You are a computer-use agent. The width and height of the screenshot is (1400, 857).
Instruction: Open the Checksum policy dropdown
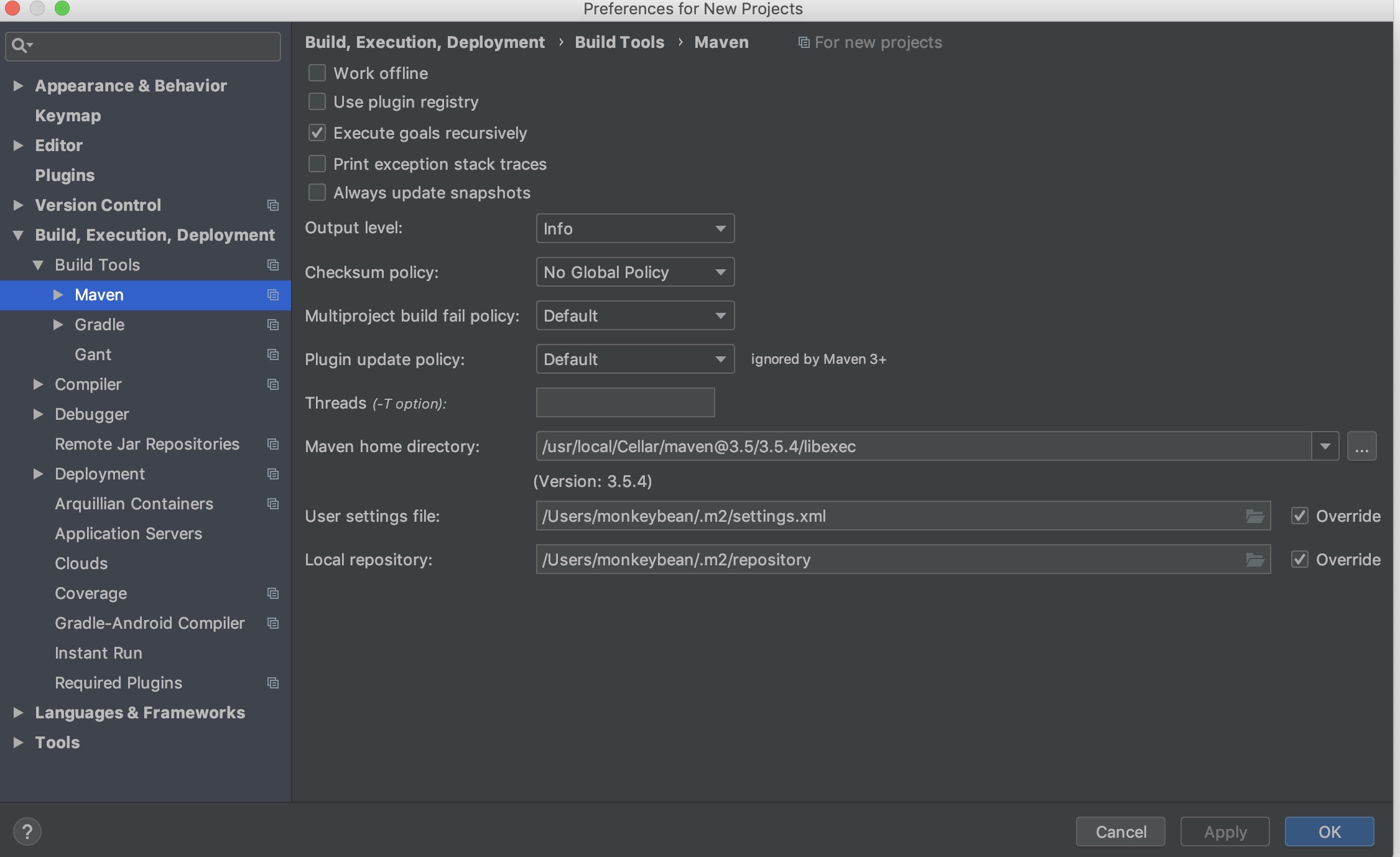click(x=635, y=272)
